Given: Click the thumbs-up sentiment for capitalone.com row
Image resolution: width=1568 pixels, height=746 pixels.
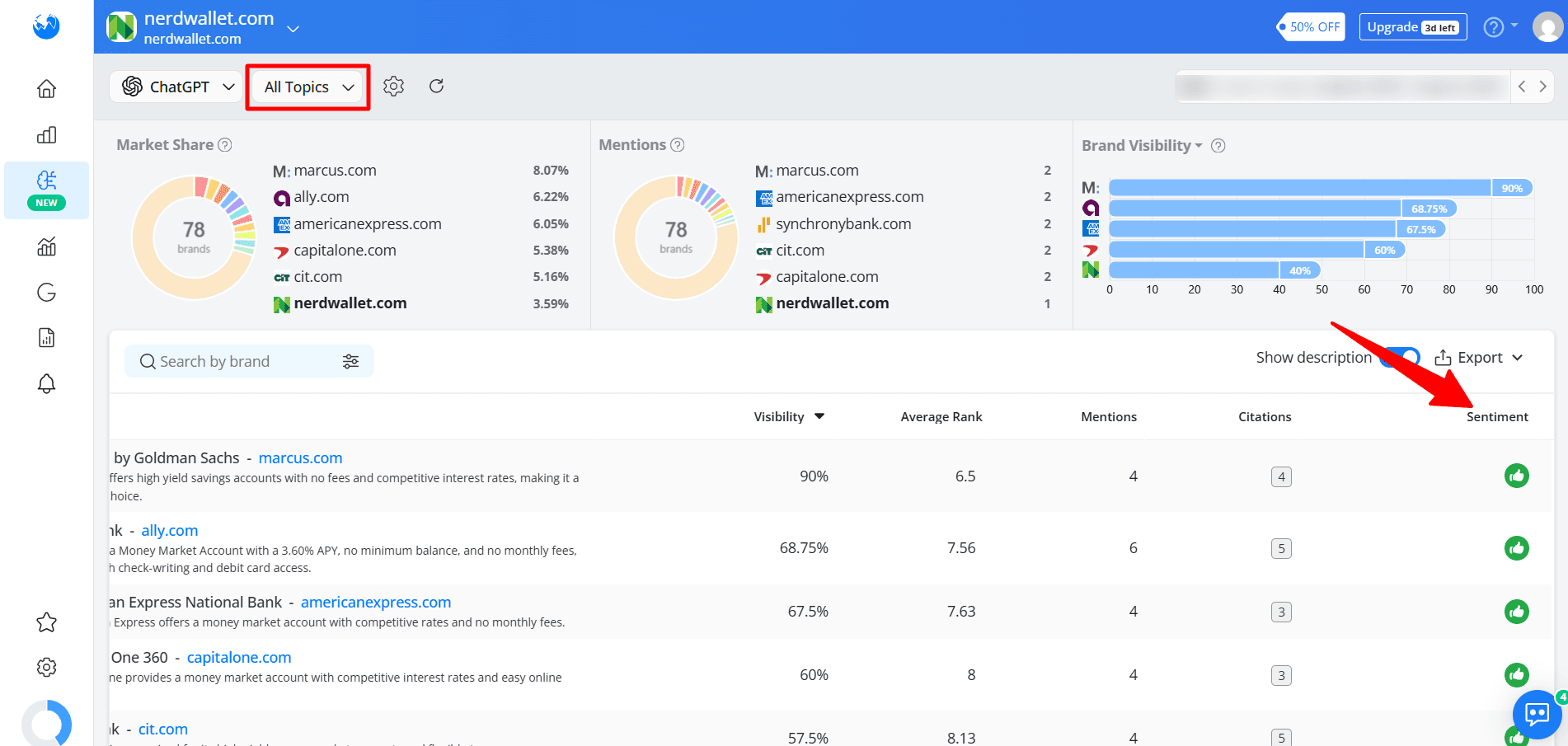Looking at the screenshot, I should pos(1516,675).
